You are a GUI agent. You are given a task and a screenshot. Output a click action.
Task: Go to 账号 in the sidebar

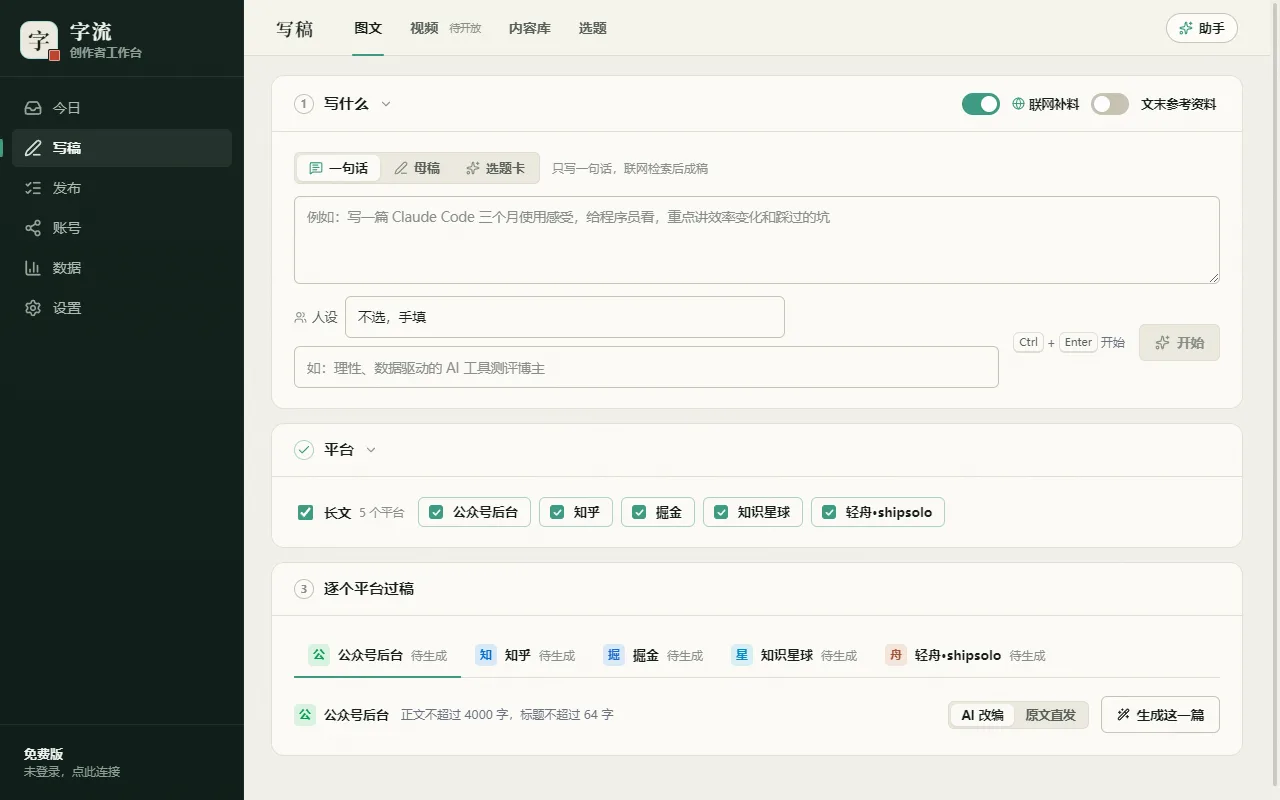coord(122,228)
